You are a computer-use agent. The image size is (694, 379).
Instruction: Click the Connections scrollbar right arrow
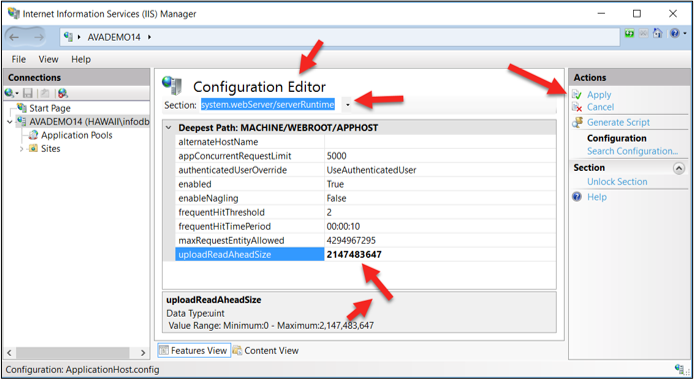[x=143, y=352]
